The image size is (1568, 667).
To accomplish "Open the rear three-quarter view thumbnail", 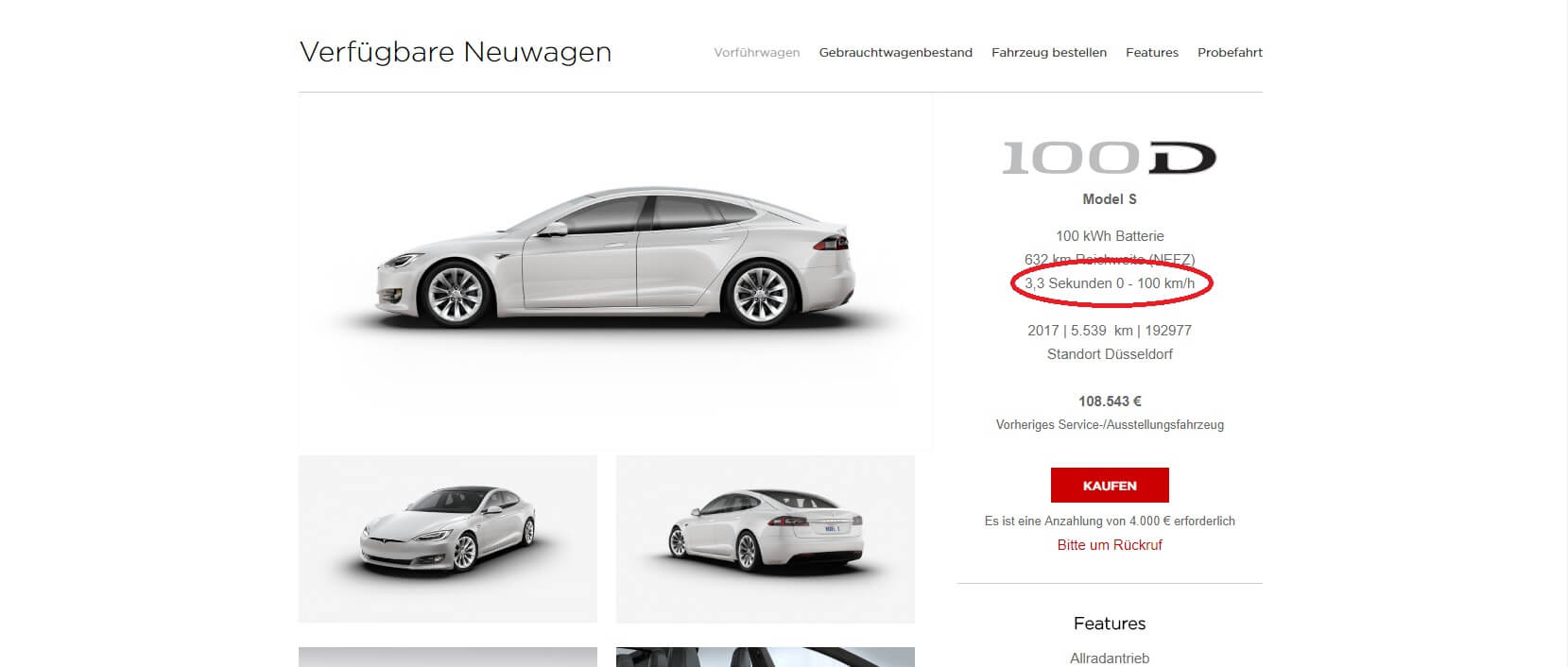I will tap(765, 539).
